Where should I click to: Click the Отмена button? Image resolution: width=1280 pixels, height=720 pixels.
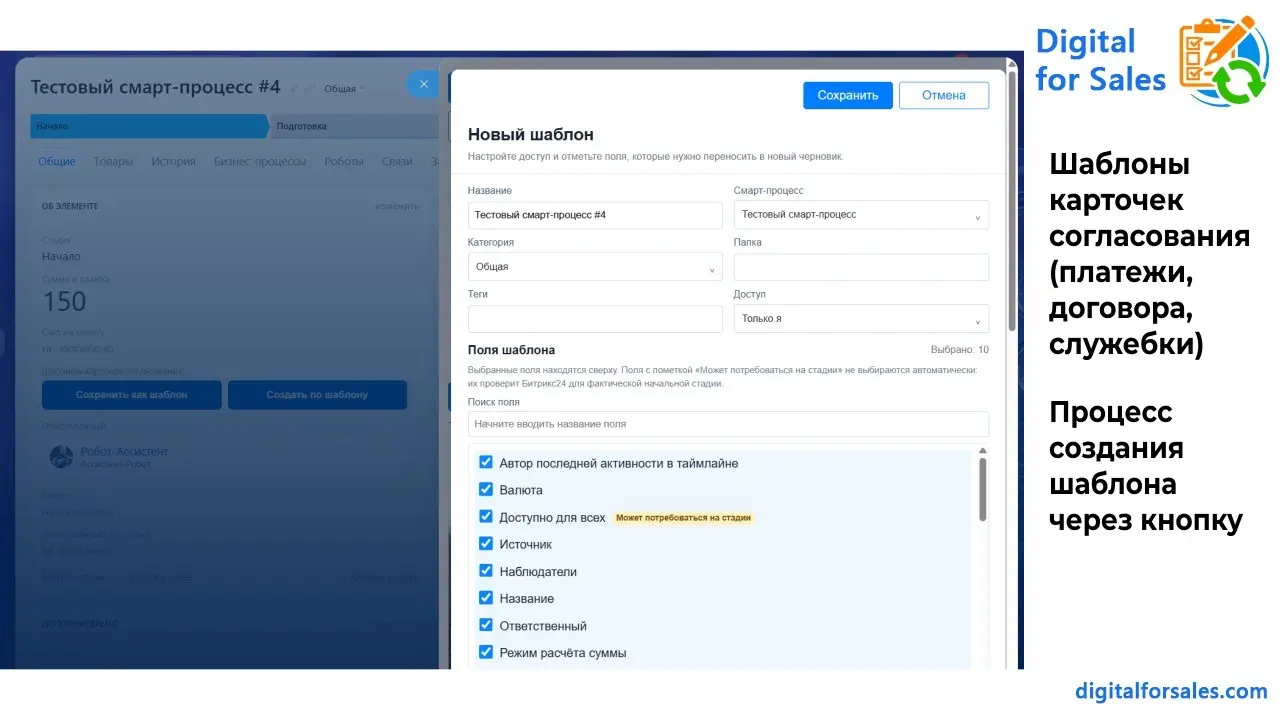point(944,95)
